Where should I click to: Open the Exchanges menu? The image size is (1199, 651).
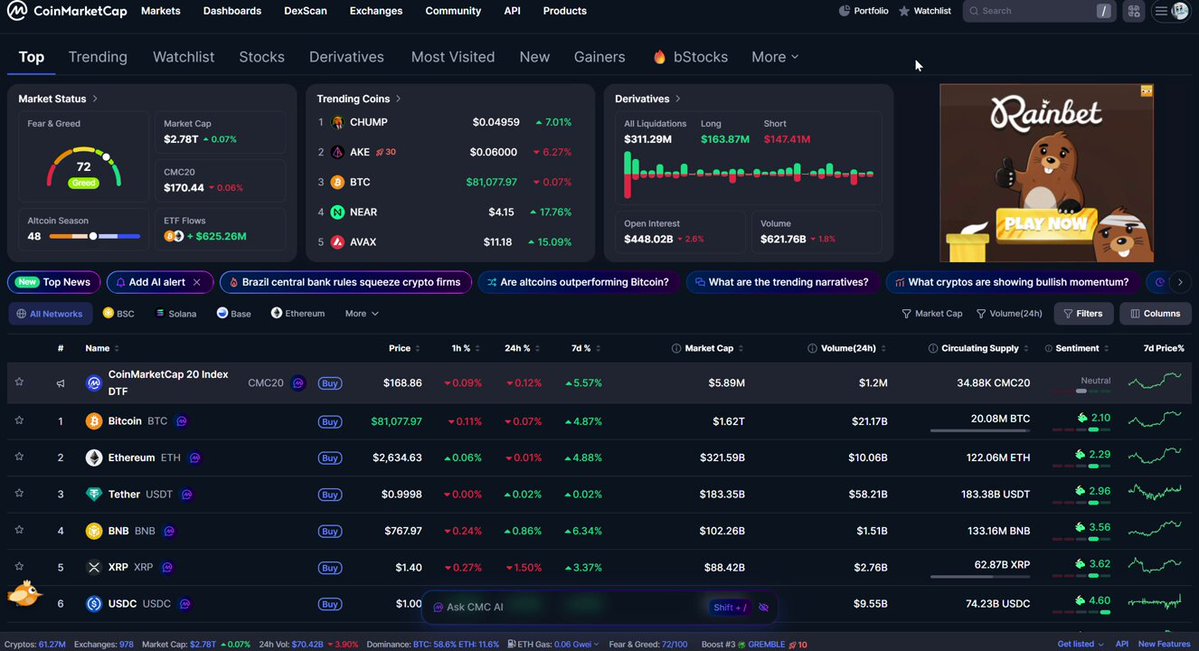(375, 11)
